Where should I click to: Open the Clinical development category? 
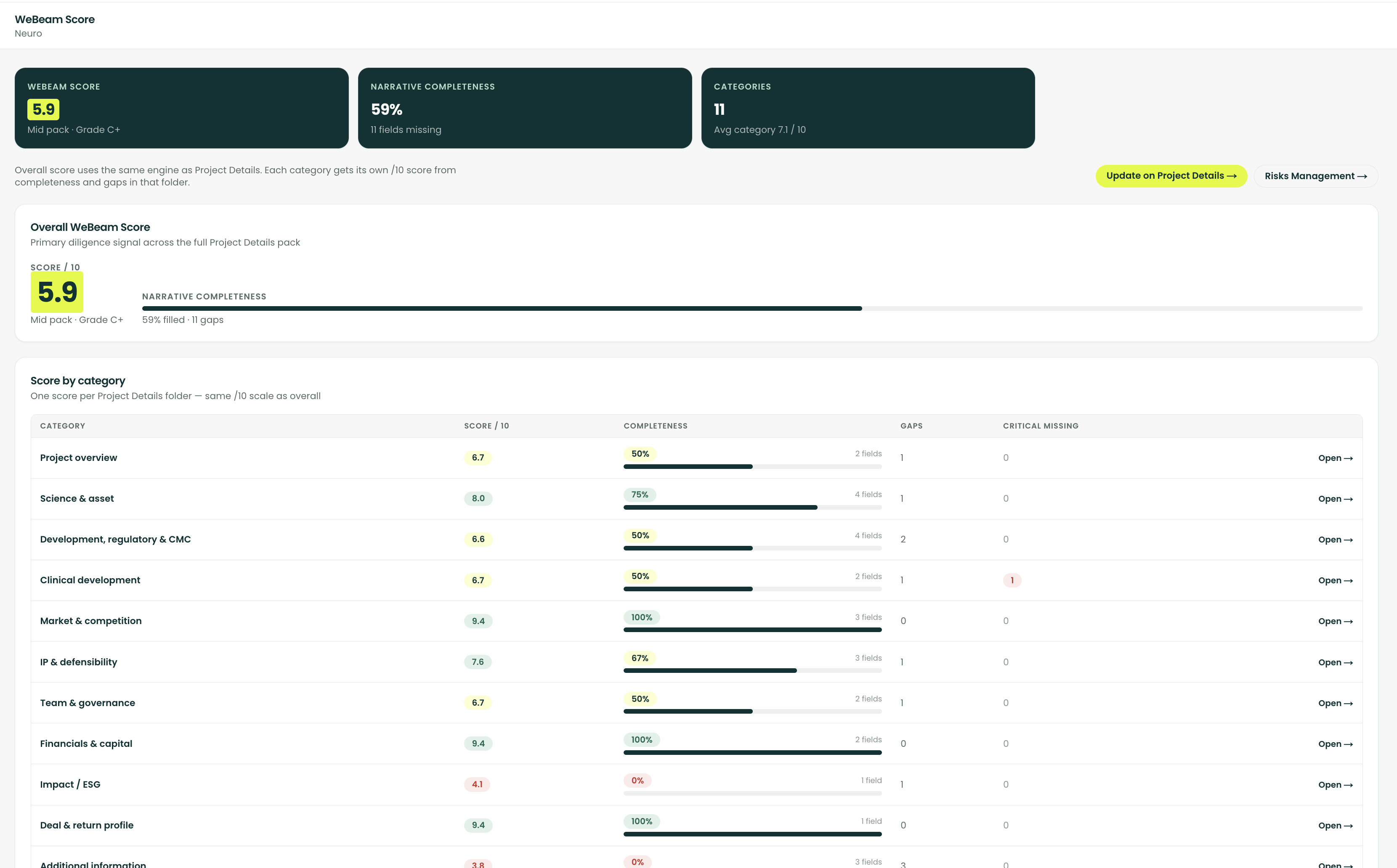[1335, 580]
